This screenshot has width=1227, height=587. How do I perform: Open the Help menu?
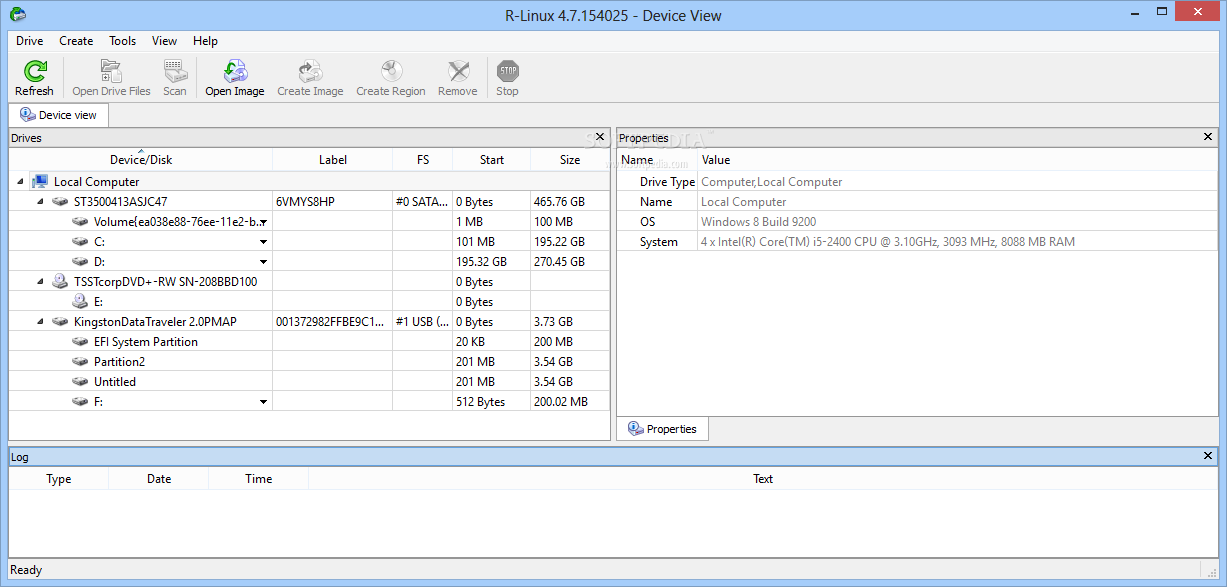pos(205,41)
